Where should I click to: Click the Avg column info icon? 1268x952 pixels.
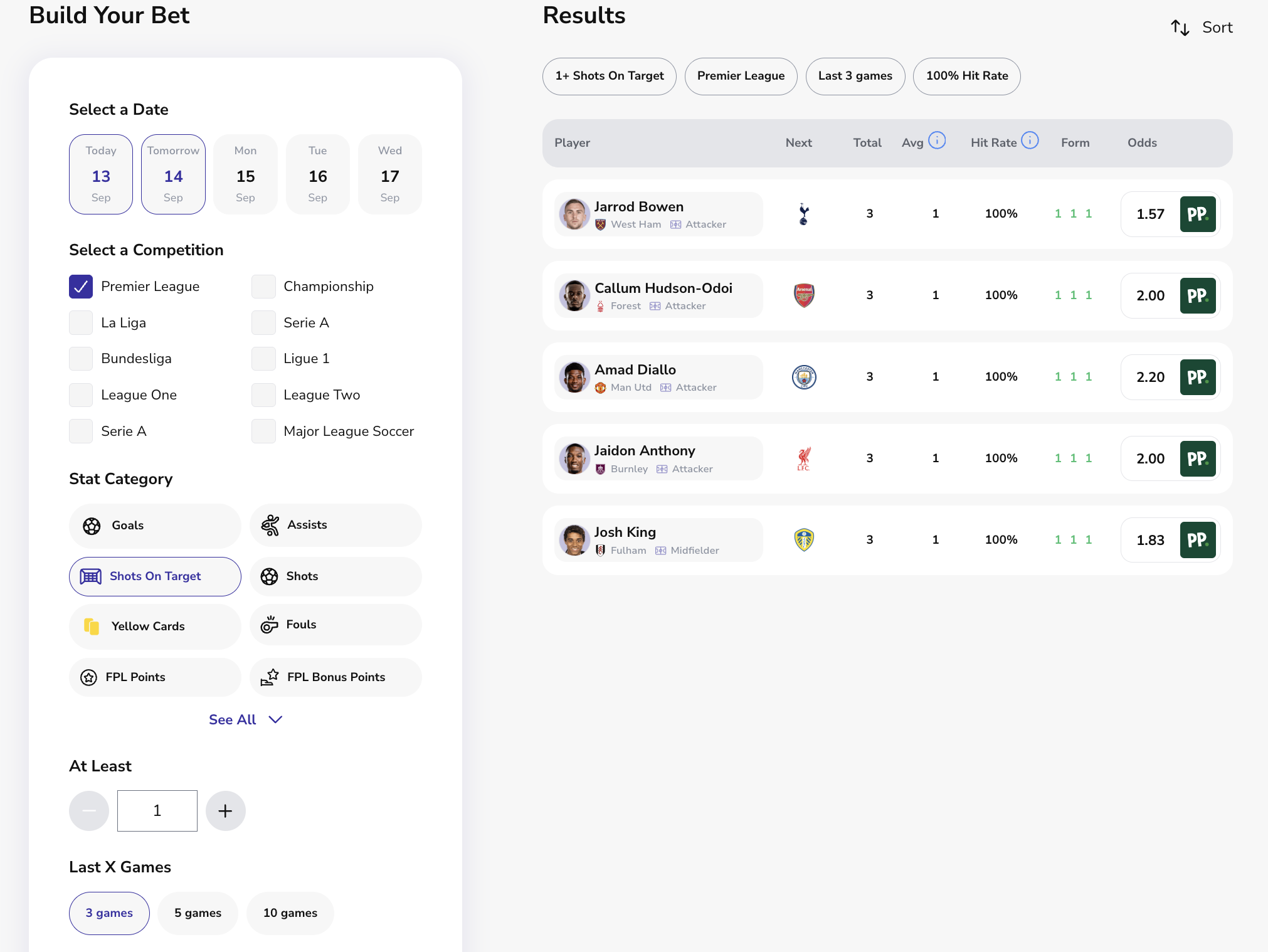(x=937, y=140)
